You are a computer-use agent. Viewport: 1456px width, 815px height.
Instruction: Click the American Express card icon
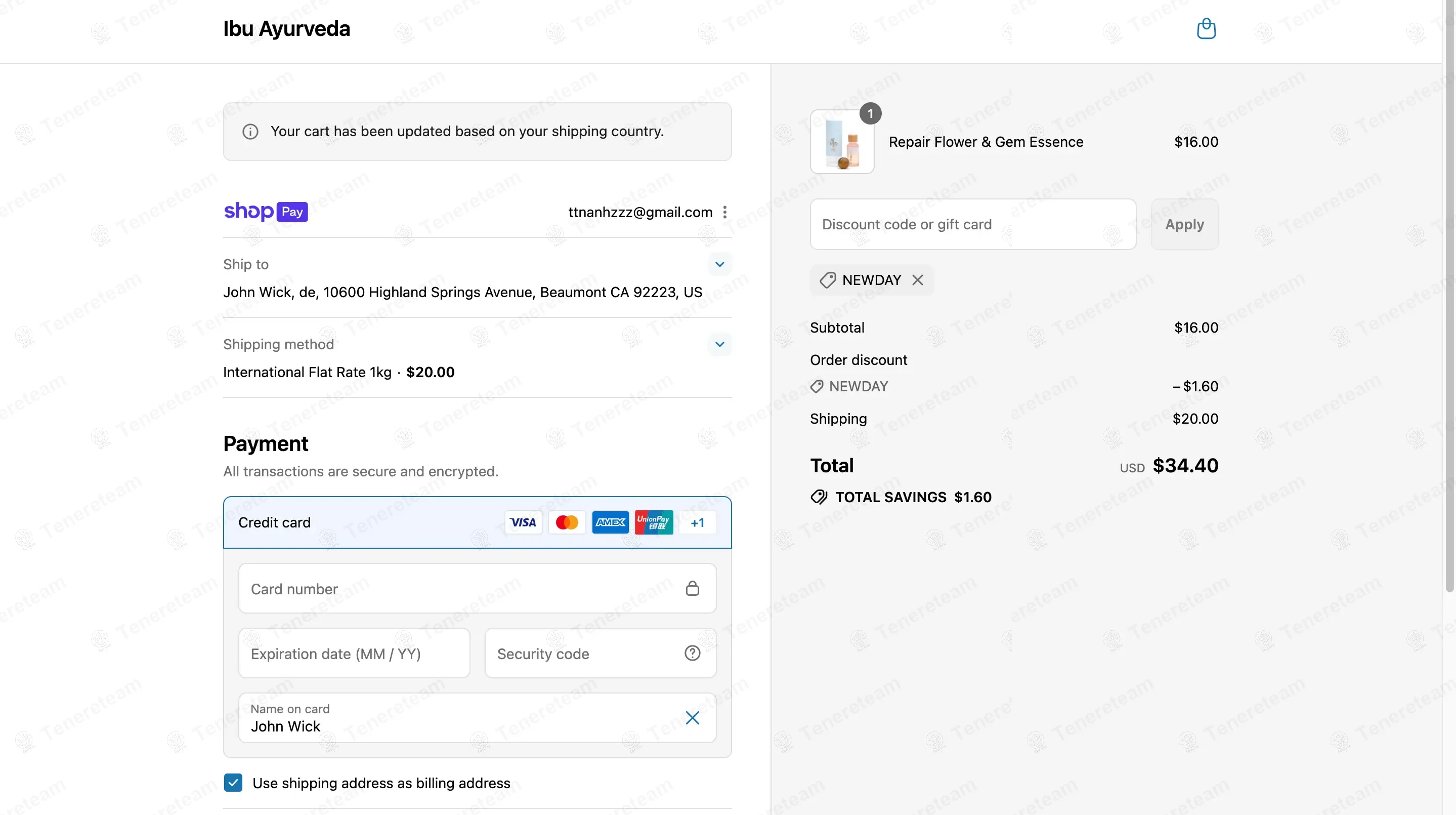click(x=611, y=522)
